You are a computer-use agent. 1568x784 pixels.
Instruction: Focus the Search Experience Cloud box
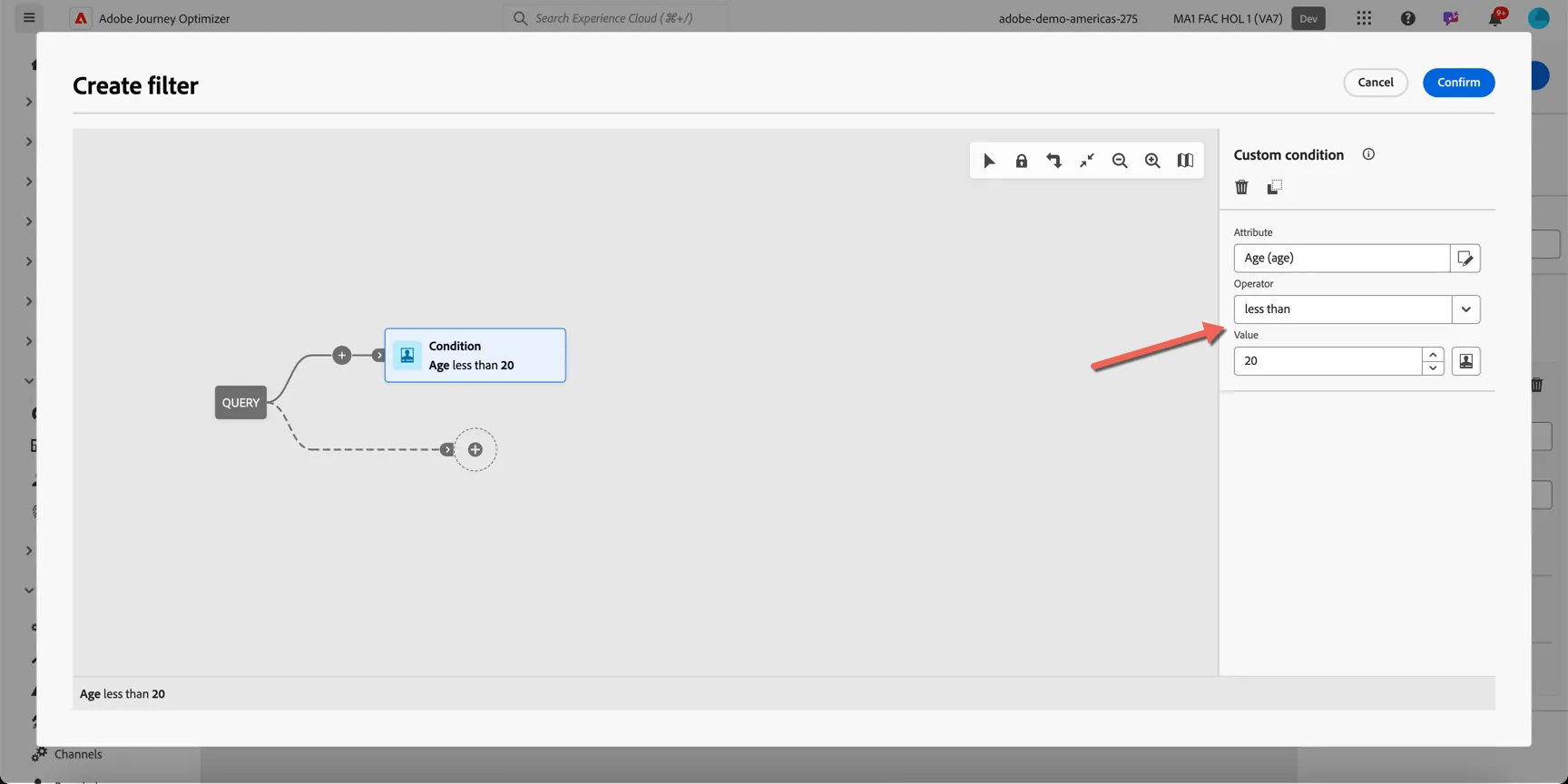615,18
